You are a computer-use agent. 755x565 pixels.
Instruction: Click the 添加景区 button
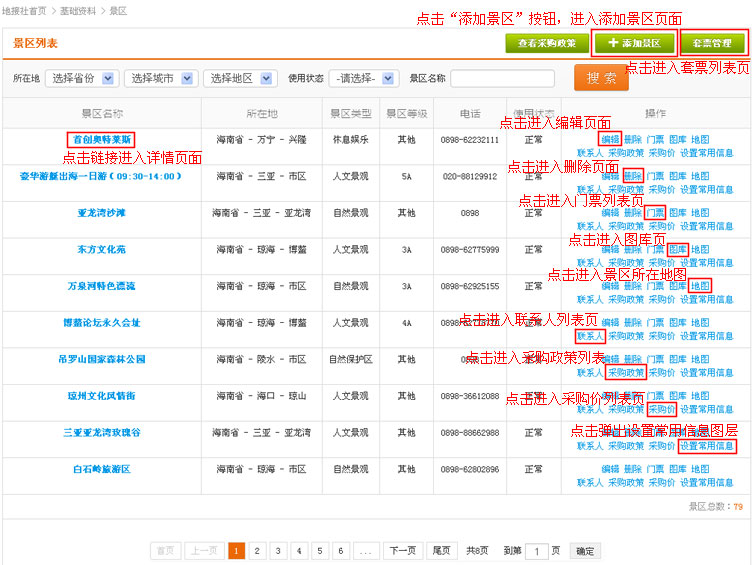(634, 44)
